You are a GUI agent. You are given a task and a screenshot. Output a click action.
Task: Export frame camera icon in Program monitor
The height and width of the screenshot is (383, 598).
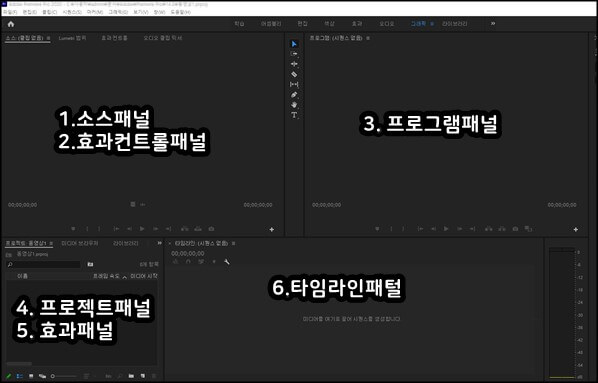[x=515, y=229]
